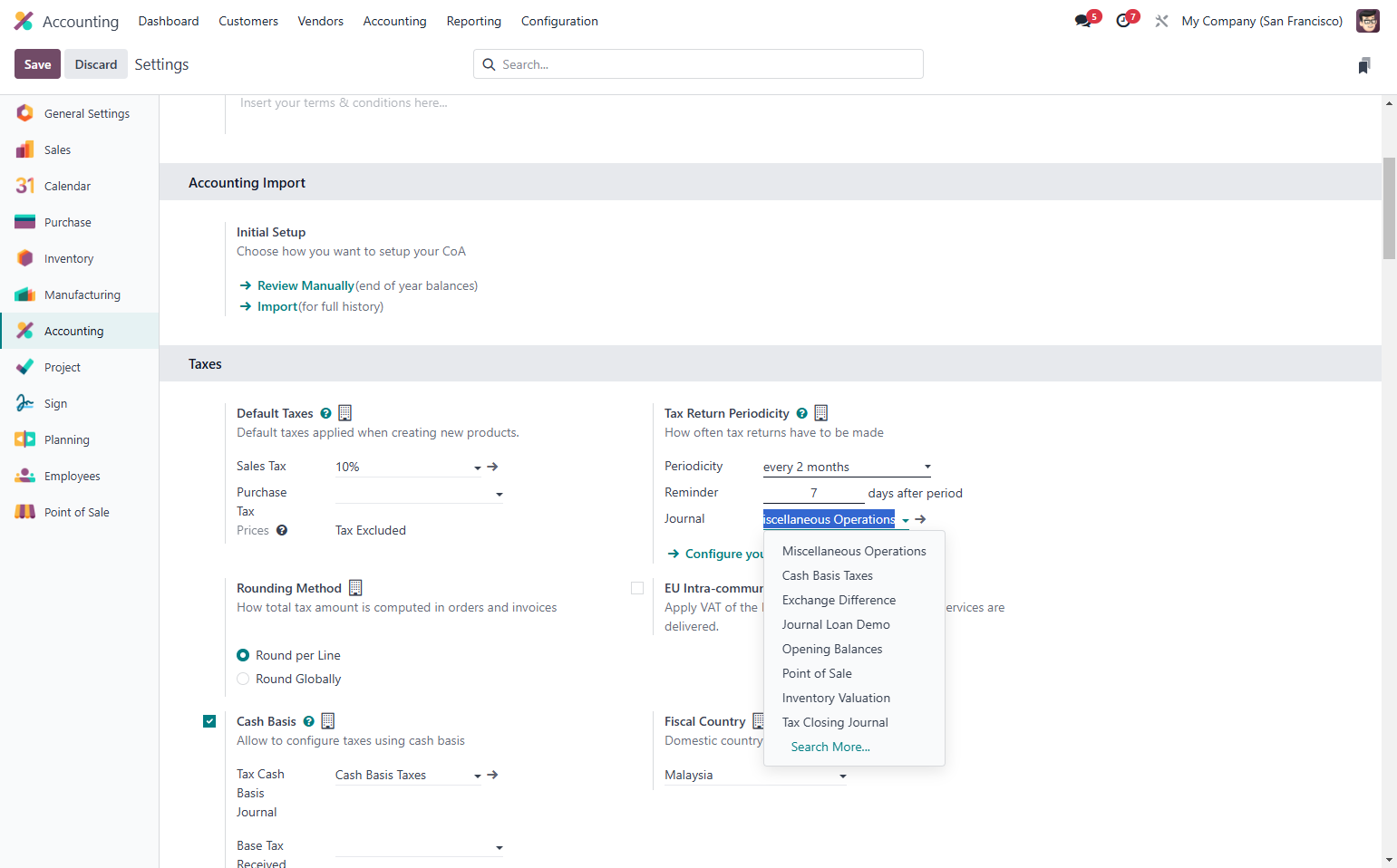Click the bookmark icon near search
The image size is (1397, 868).
[1364, 65]
